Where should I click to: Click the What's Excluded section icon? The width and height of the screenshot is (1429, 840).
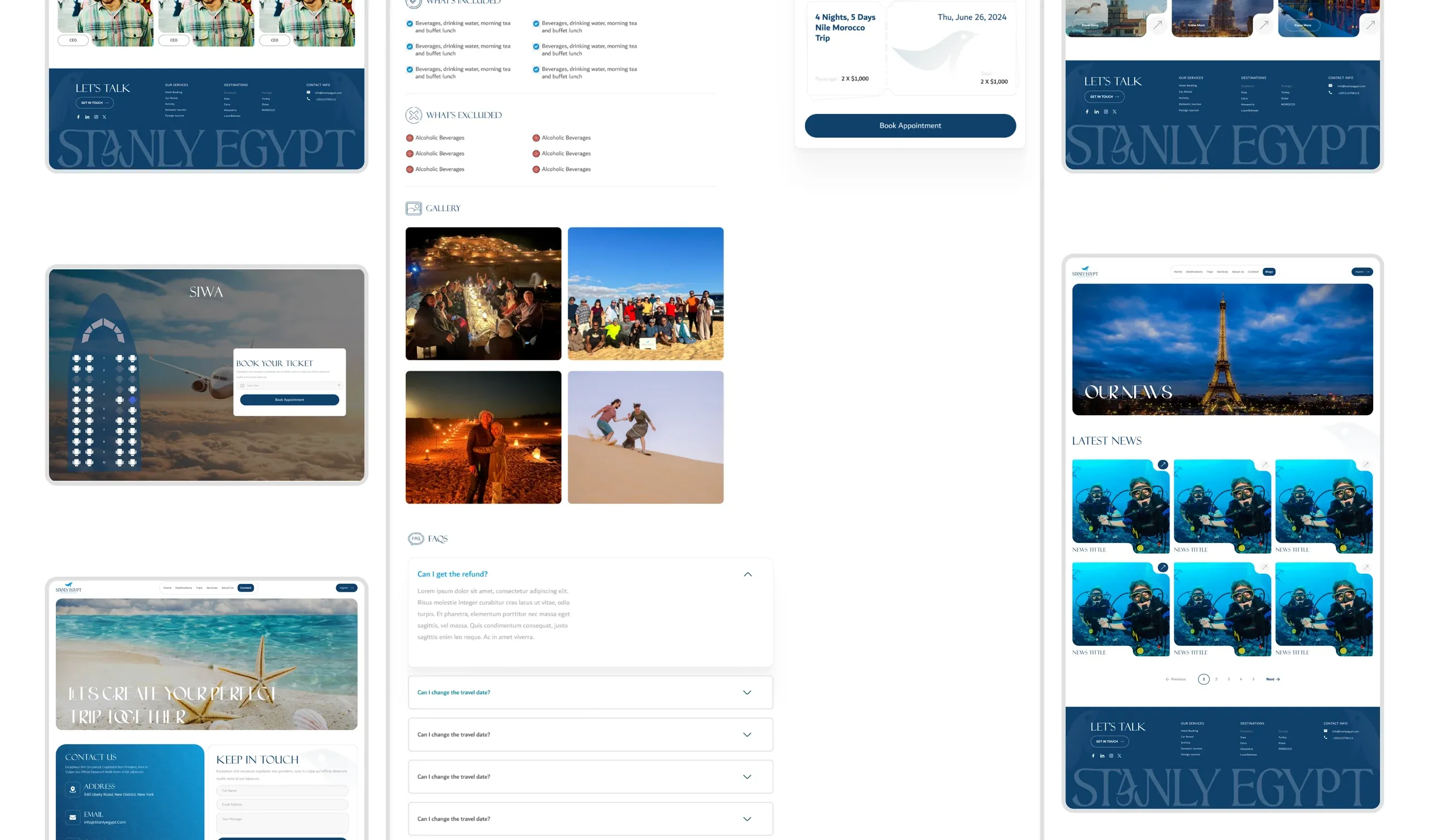tap(414, 115)
